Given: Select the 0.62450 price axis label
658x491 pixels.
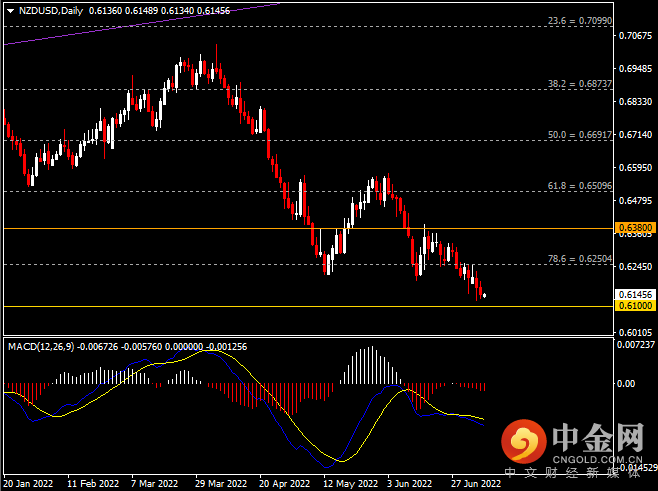Looking at the screenshot, I should (636, 266).
